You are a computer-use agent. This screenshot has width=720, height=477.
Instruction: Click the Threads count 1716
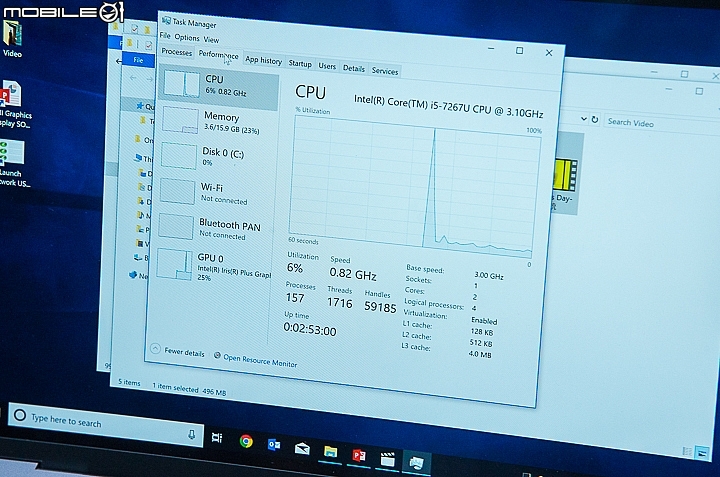(339, 303)
